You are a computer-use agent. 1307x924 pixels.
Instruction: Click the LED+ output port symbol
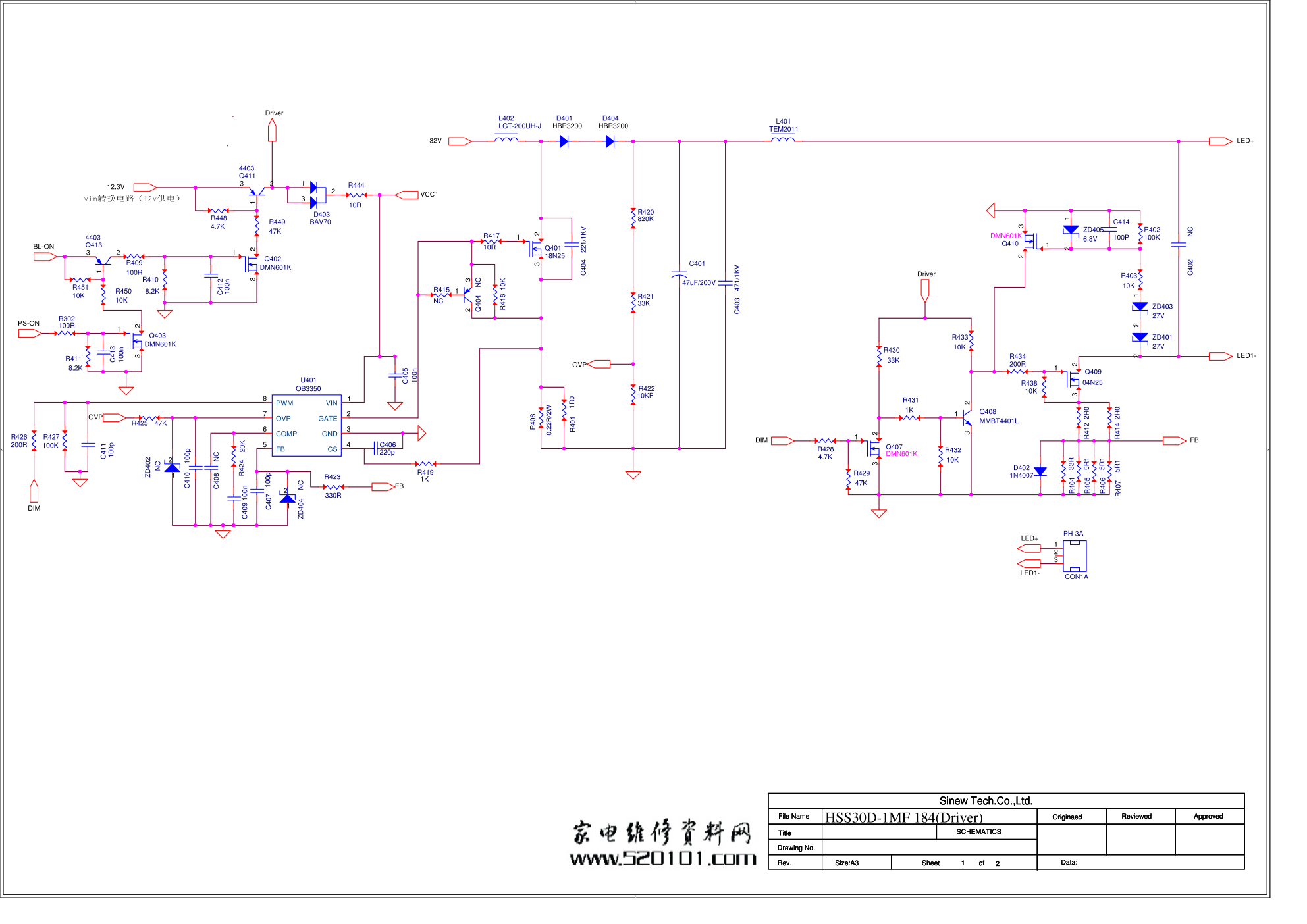coord(1220,141)
